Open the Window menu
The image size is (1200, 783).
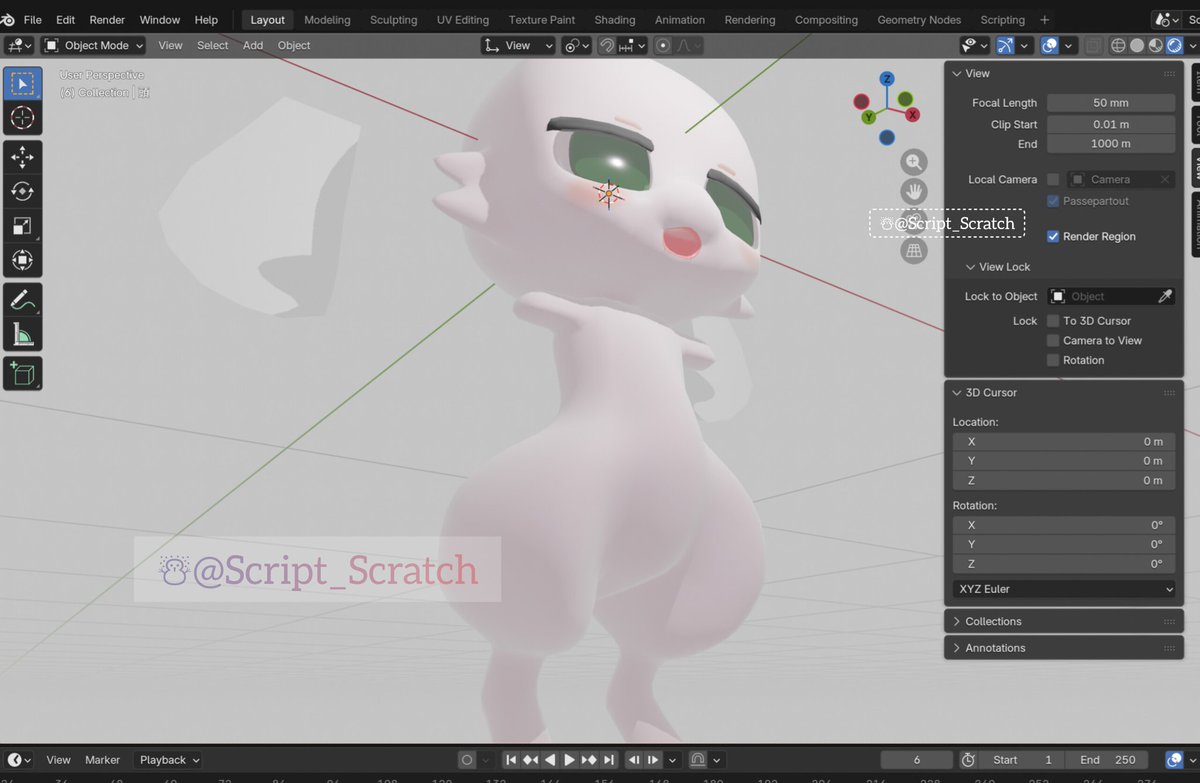tap(159, 19)
